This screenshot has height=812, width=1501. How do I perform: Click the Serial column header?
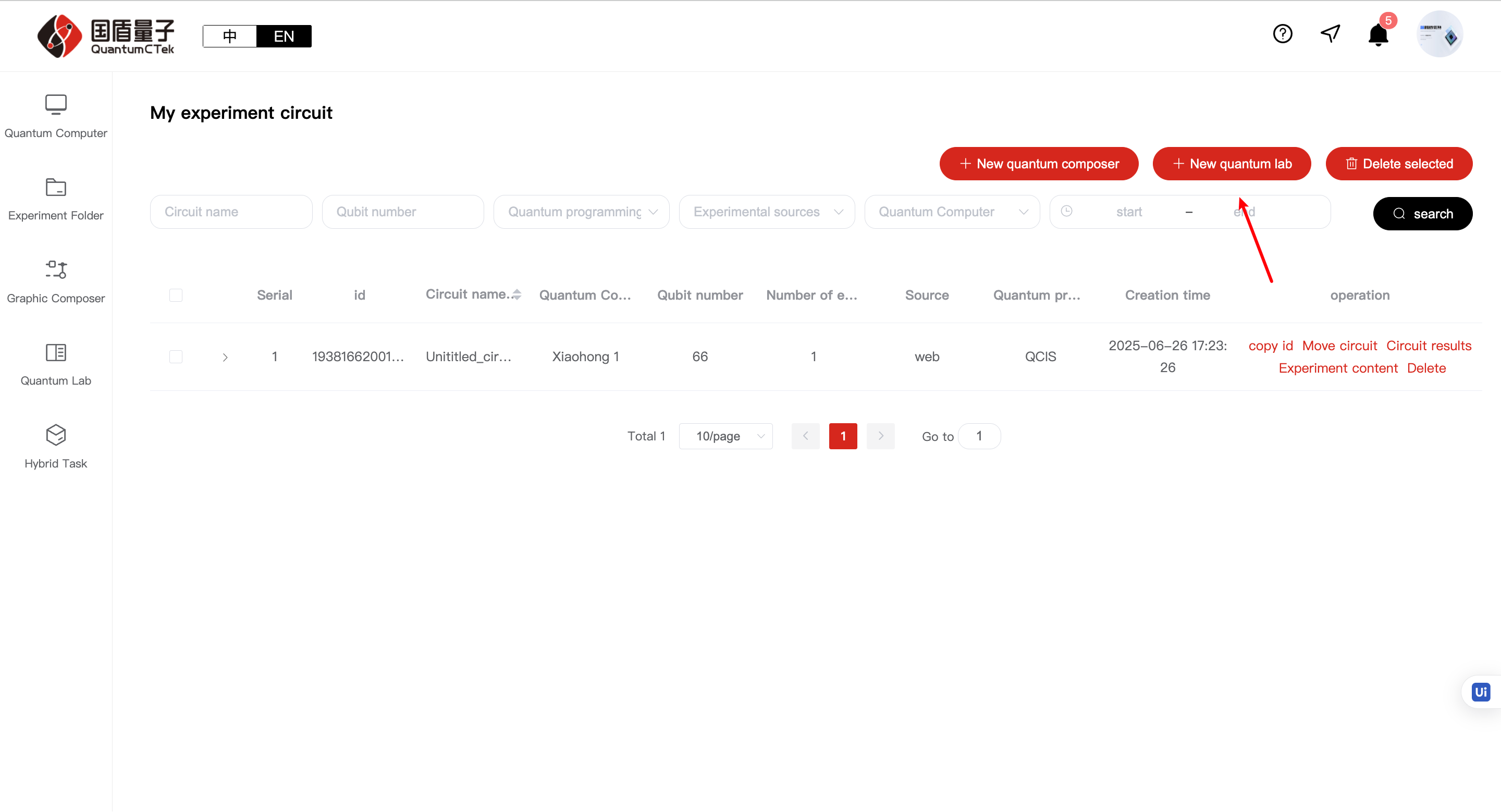[x=275, y=296]
